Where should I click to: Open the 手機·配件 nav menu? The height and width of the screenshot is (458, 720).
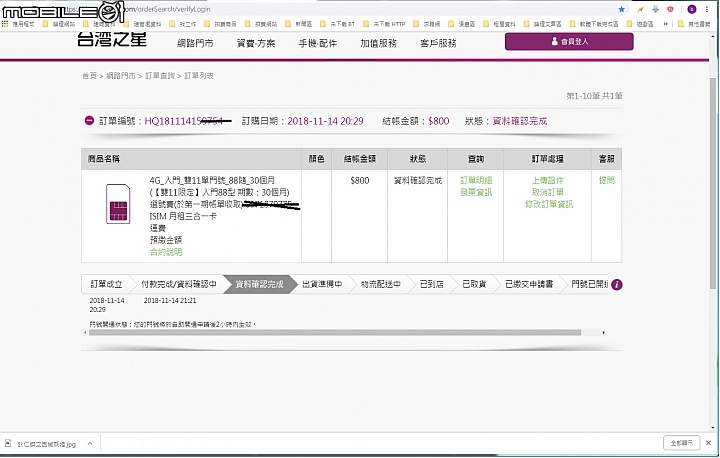pos(317,43)
